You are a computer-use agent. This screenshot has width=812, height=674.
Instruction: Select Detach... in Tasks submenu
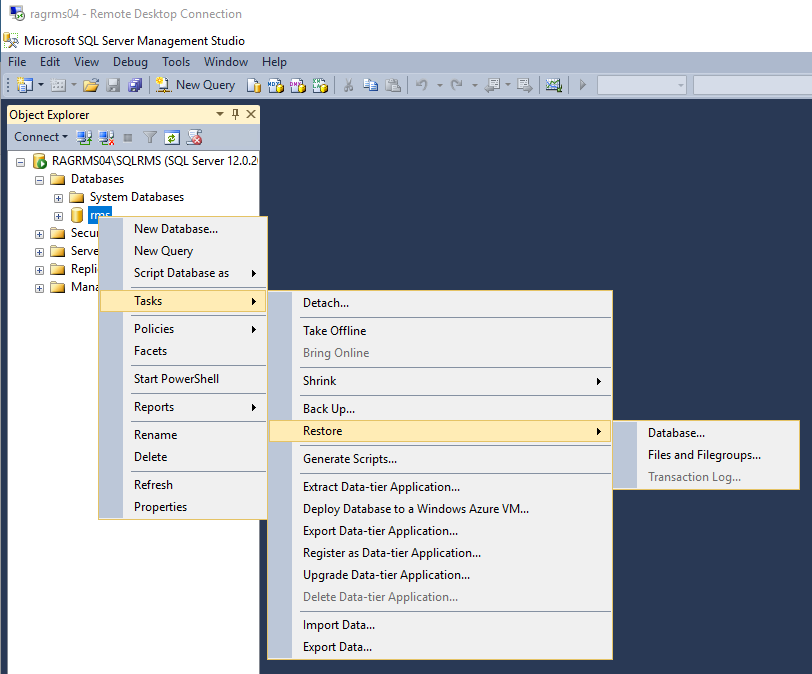coord(440,303)
